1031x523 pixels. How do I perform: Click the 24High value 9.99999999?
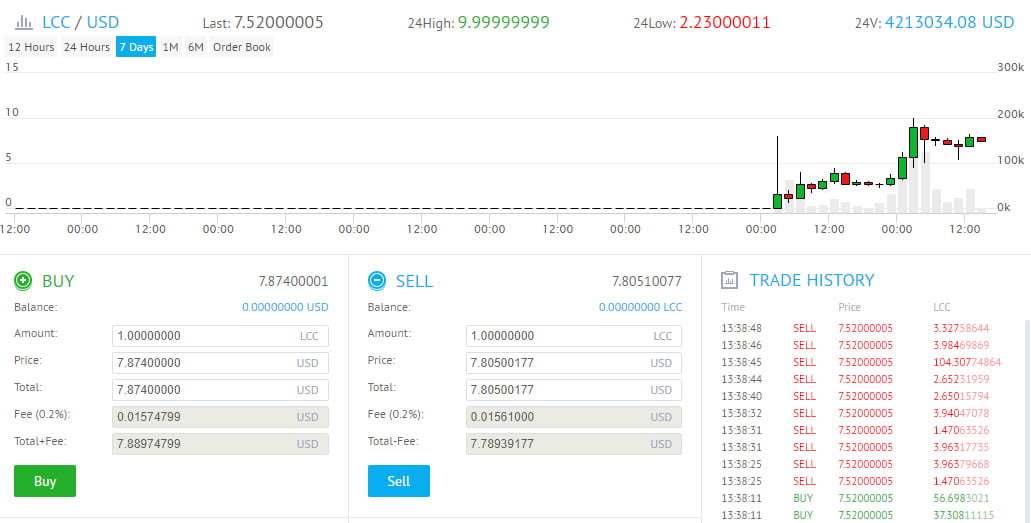click(x=504, y=22)
